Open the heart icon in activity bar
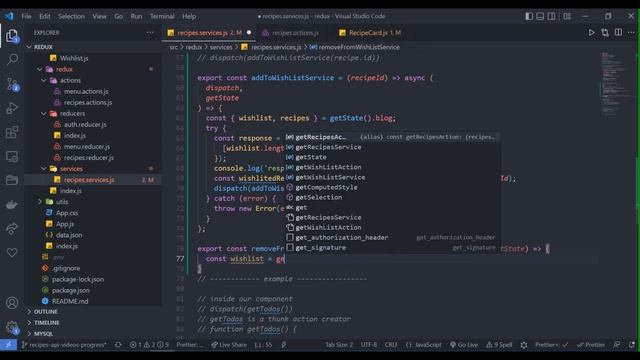The height and width of the screenshot is (360, 640). click(12, 253)
